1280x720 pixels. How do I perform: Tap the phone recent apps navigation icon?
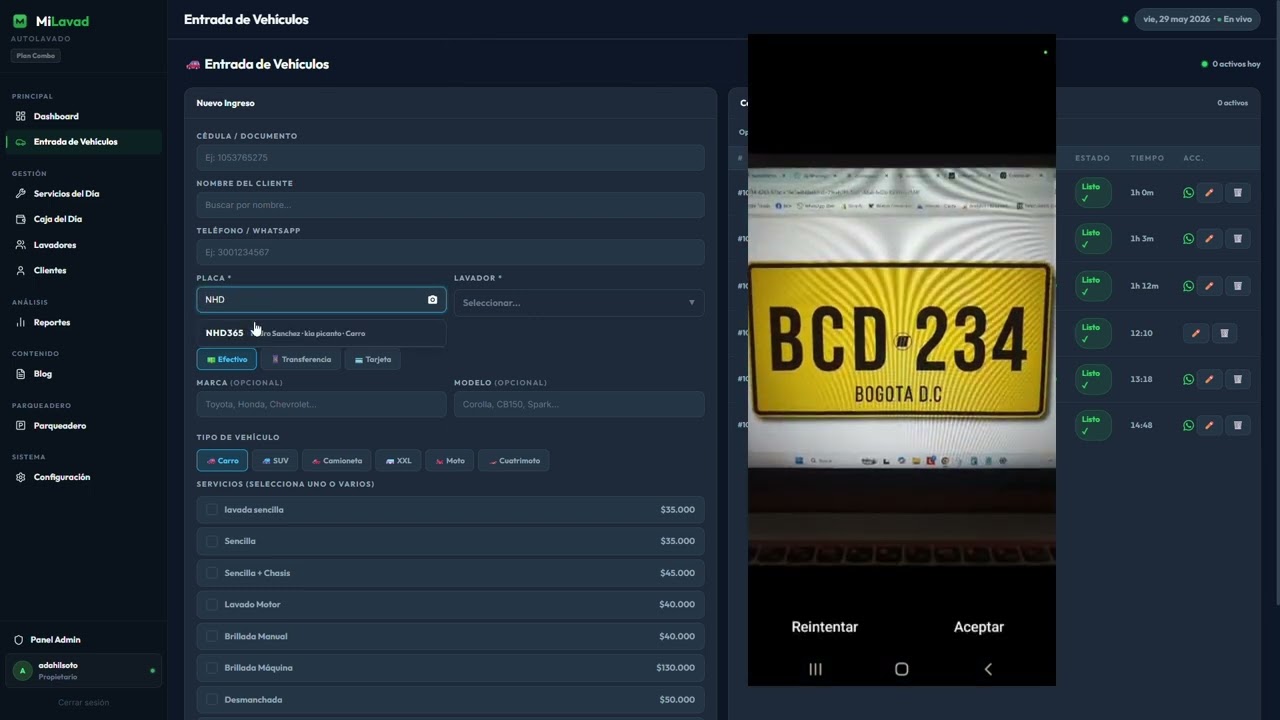[815, 669]
